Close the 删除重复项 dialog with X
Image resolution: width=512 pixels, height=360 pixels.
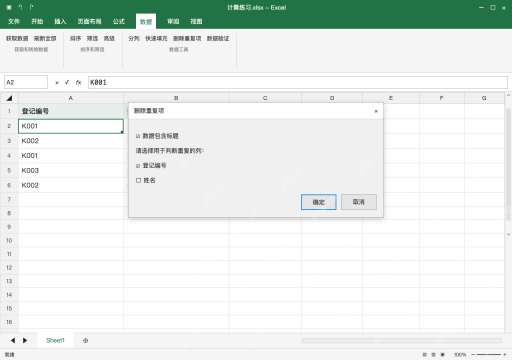click(376, 111)
